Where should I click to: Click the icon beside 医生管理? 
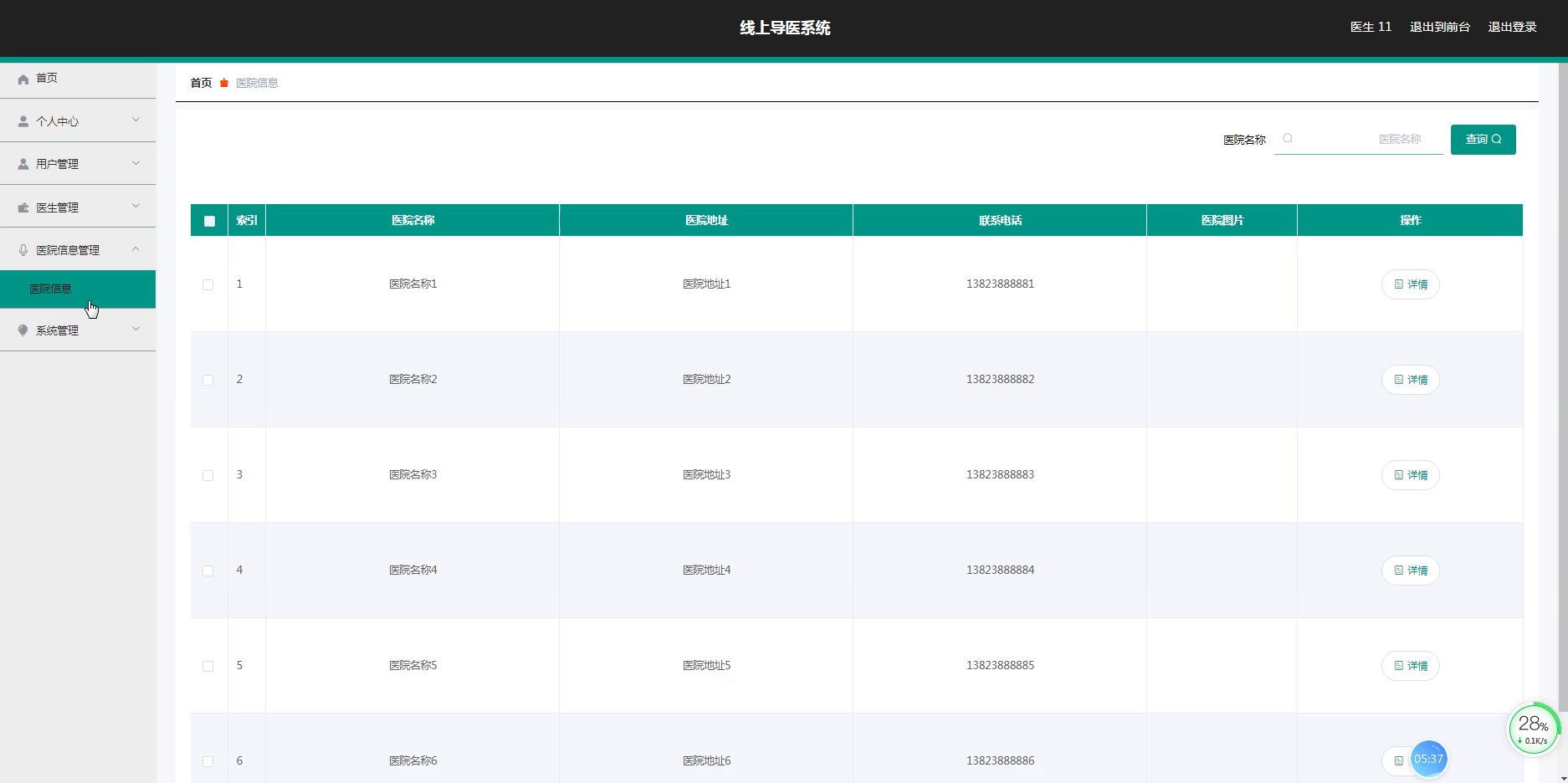tap(23, 207)
